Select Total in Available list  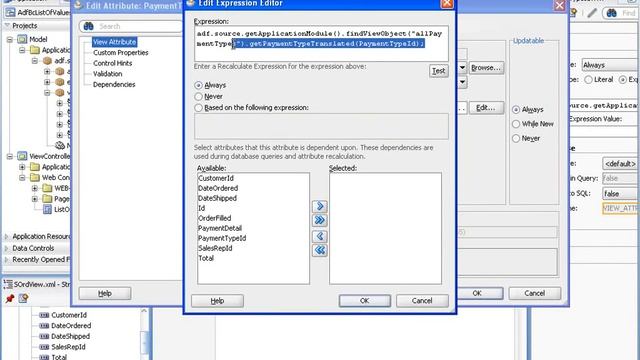point(206,258)
